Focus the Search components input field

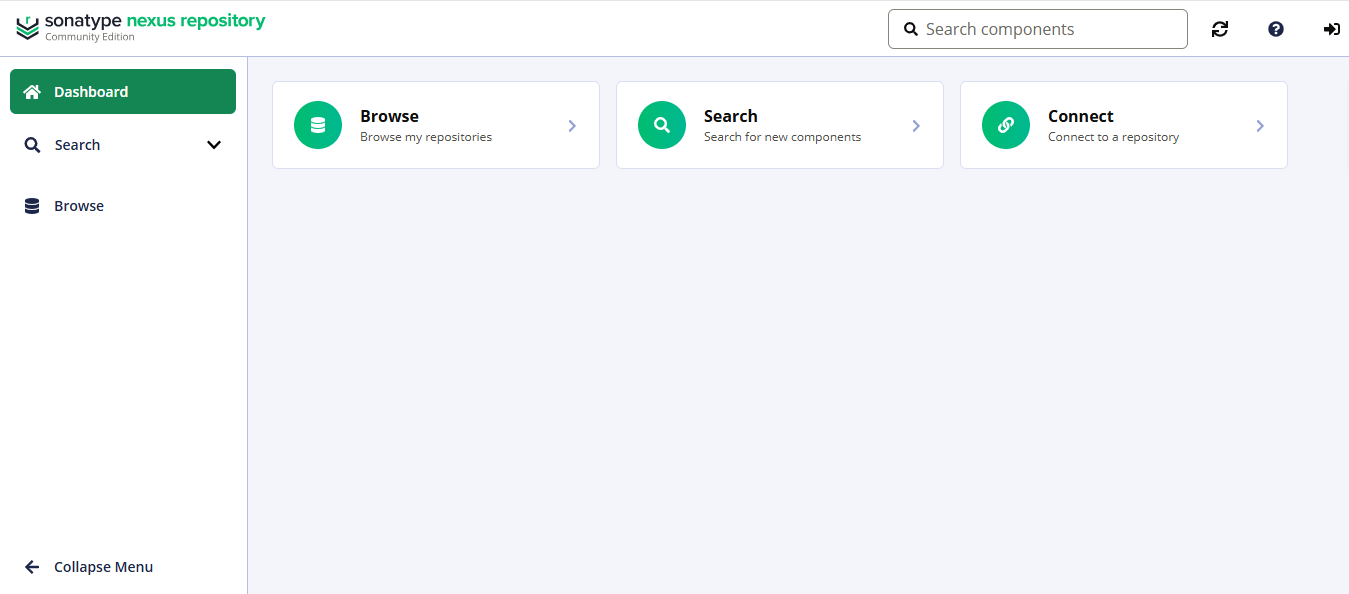(1038, 29)
